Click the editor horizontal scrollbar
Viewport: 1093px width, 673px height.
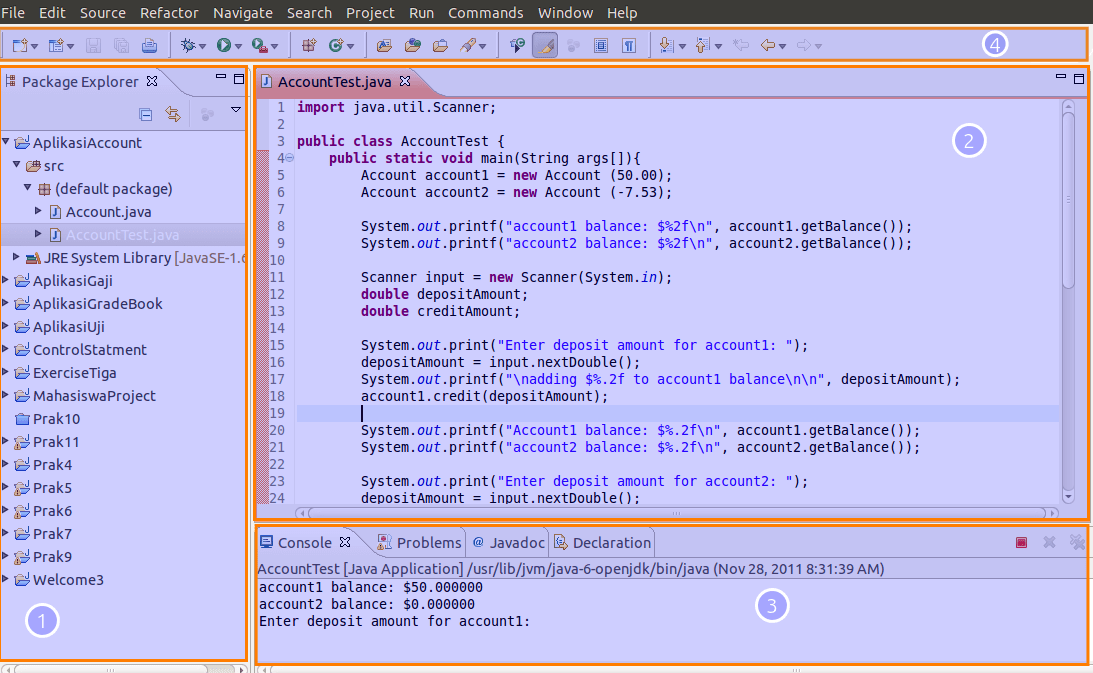(x=676, y=513)
